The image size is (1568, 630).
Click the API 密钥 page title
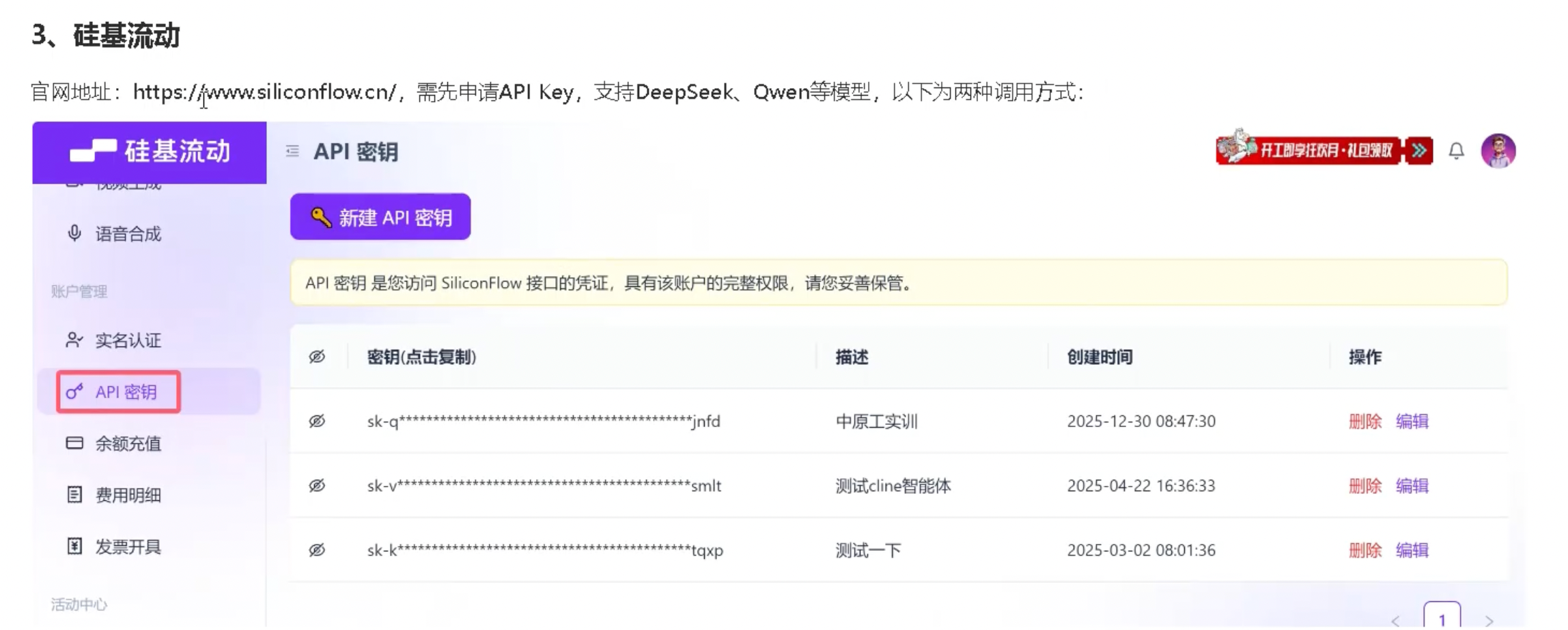pyautogui.click(x=355, y=151)
